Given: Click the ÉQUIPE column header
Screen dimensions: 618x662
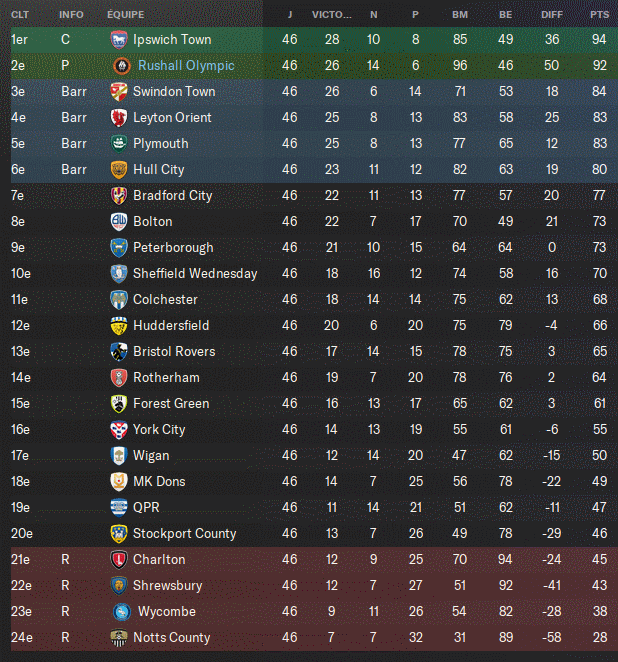Looking at the screenshot, I should pyautogui.click(x=125, y=15).
